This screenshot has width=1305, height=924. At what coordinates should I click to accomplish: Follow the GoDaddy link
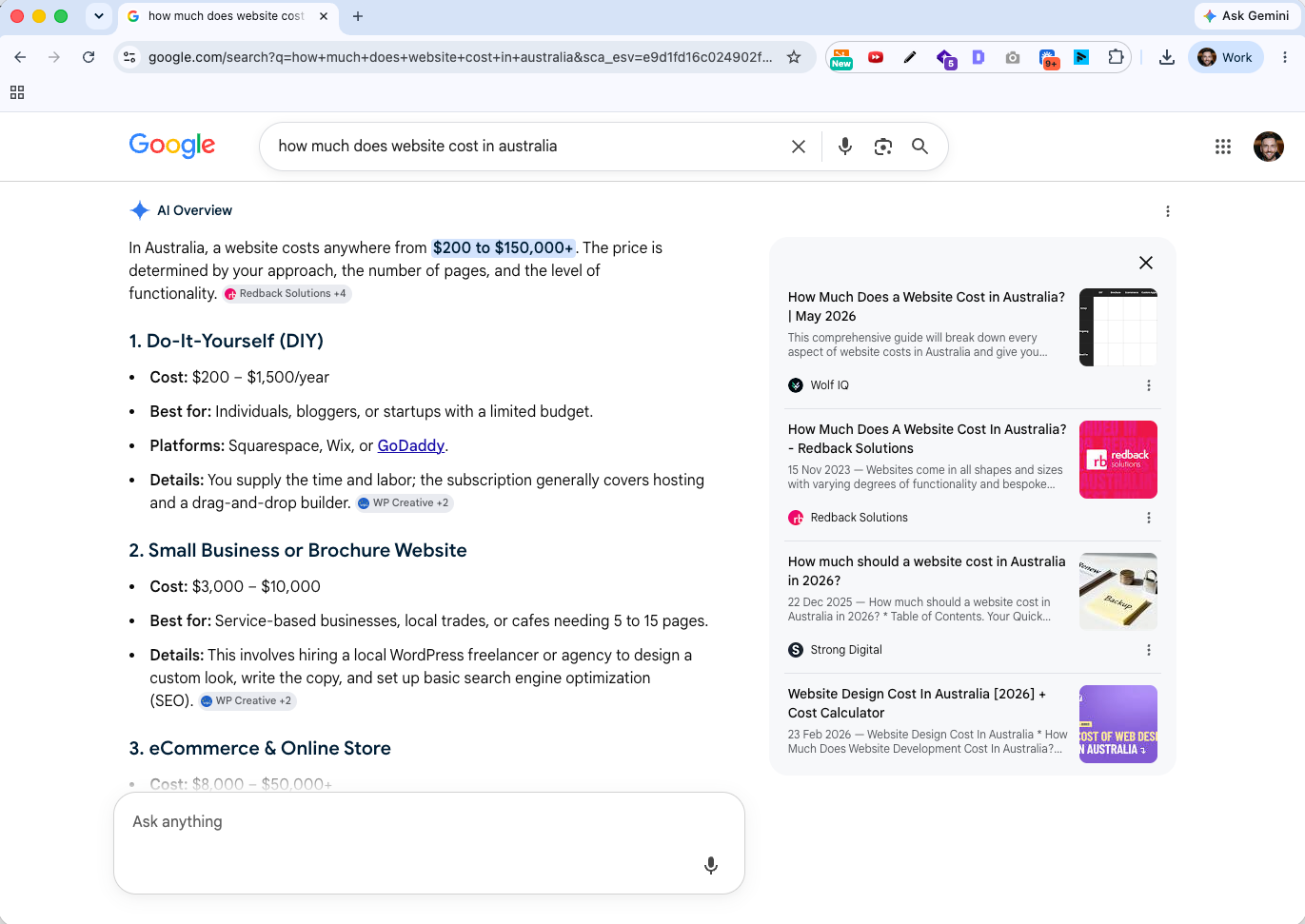pyautogui.click(x=411, y=445)
